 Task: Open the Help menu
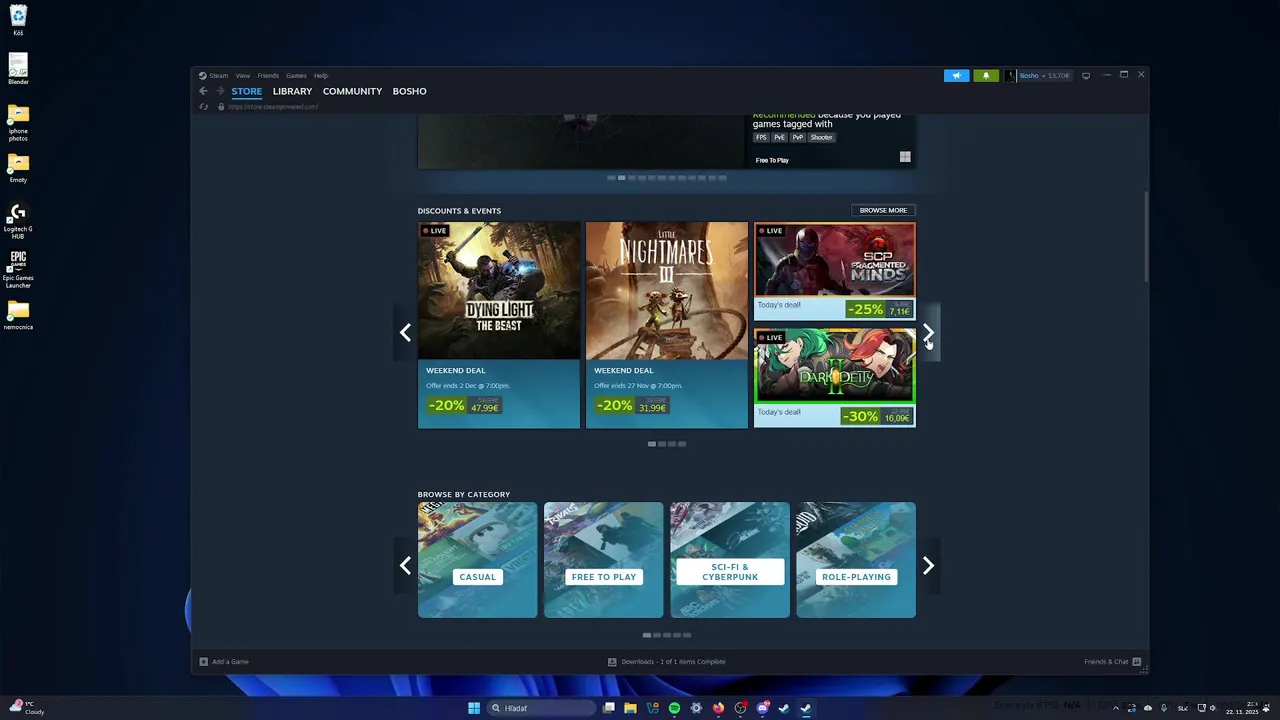point(321,75)
